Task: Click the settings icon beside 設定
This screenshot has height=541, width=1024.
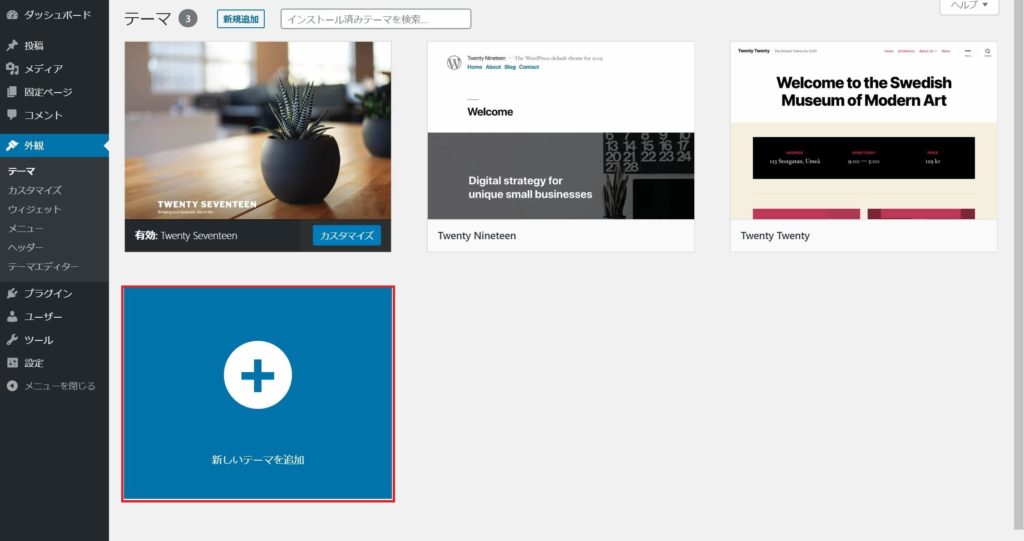Action: [x=12, y=363]
